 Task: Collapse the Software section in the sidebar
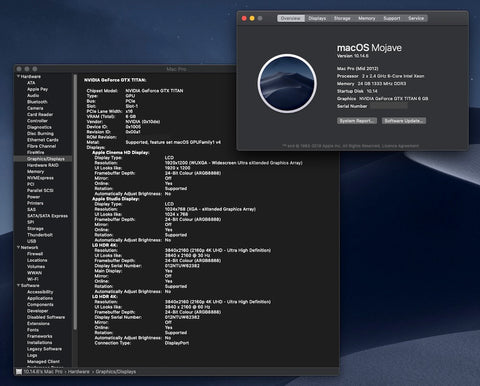tap(18, 286)
